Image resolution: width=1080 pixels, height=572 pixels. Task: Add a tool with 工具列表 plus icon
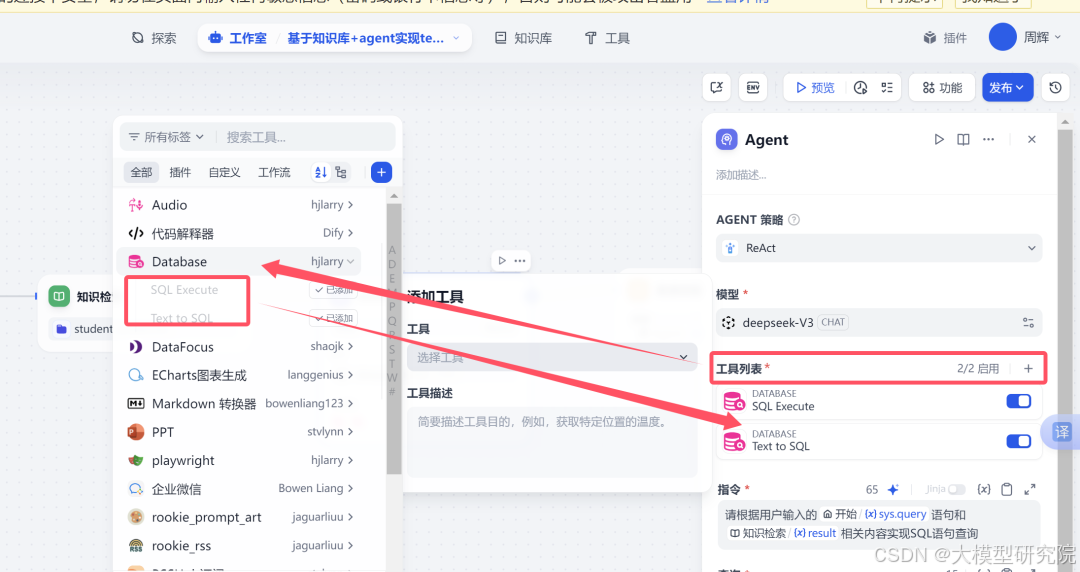tap(1028, 369)
